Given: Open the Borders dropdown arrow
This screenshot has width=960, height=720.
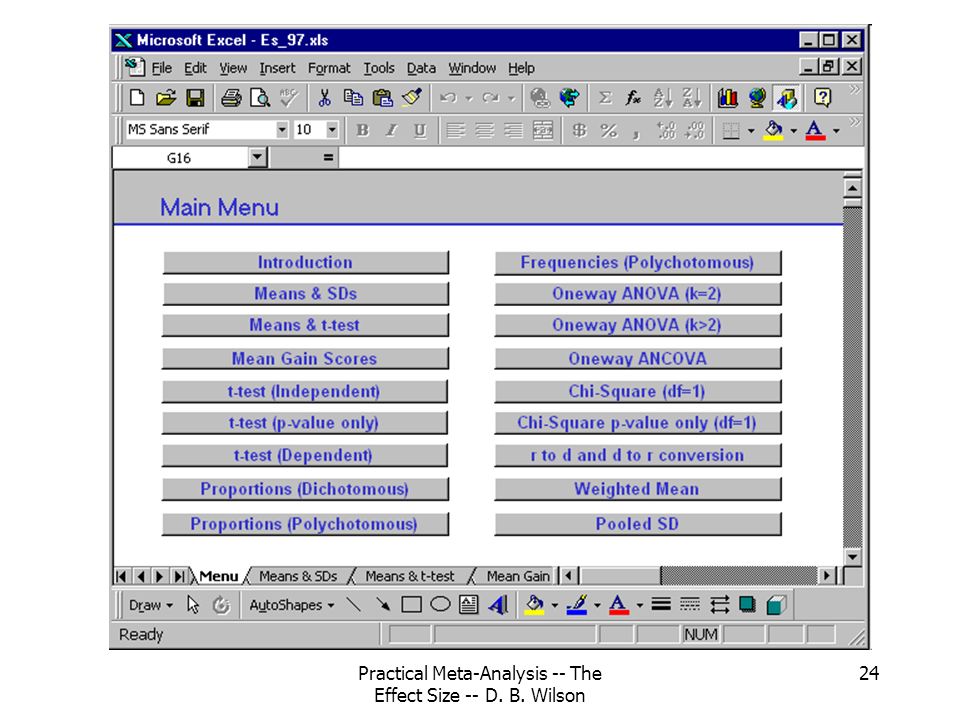Looking at the screenshot, I should click(751, 130).
